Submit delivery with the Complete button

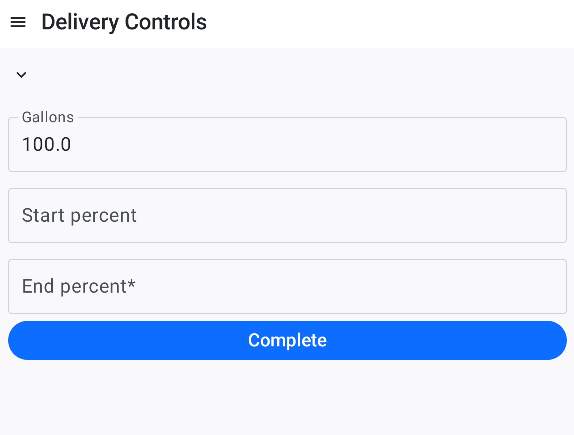point(287,341)
